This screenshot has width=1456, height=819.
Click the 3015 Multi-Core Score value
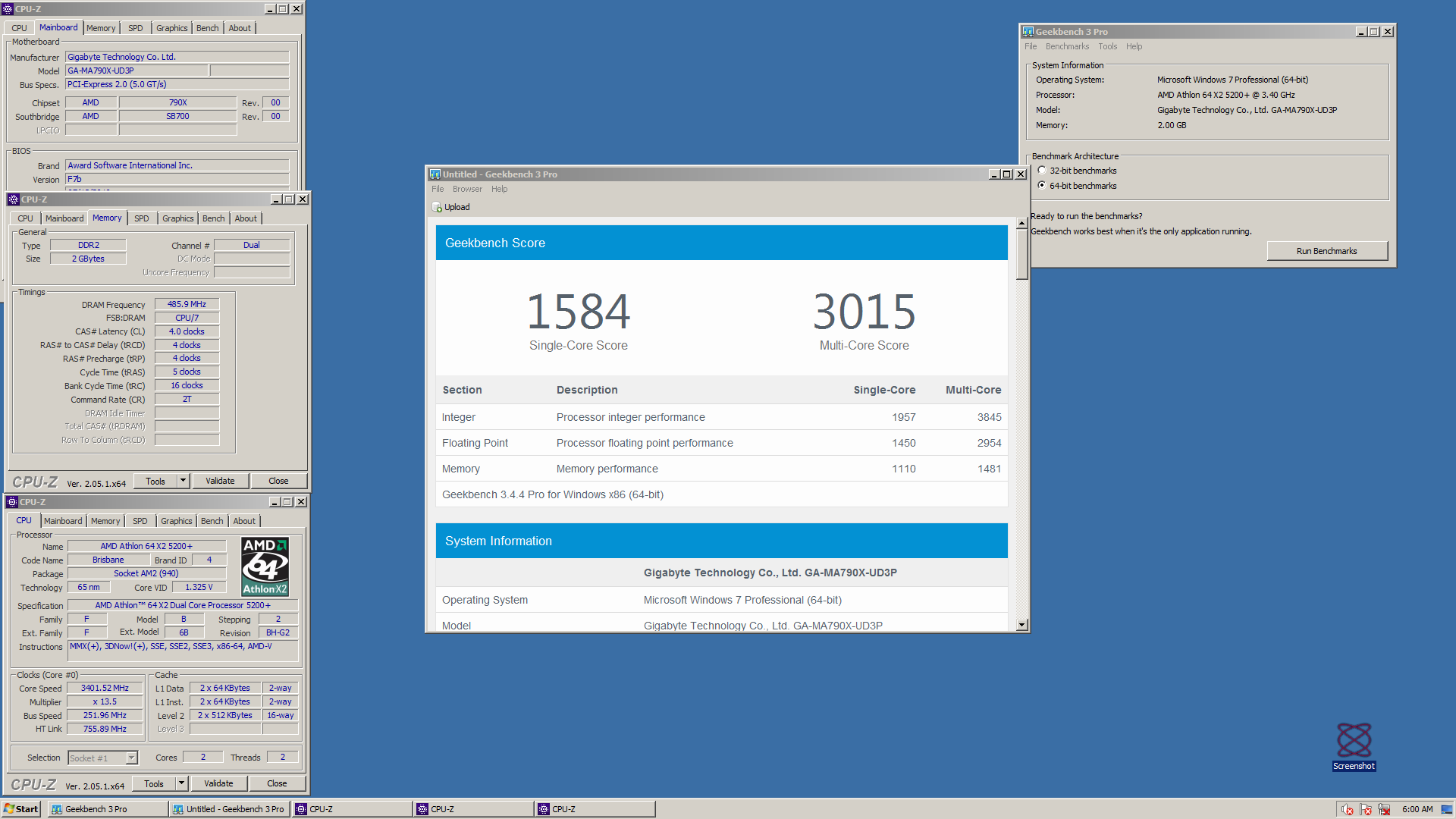click(864, 312)
